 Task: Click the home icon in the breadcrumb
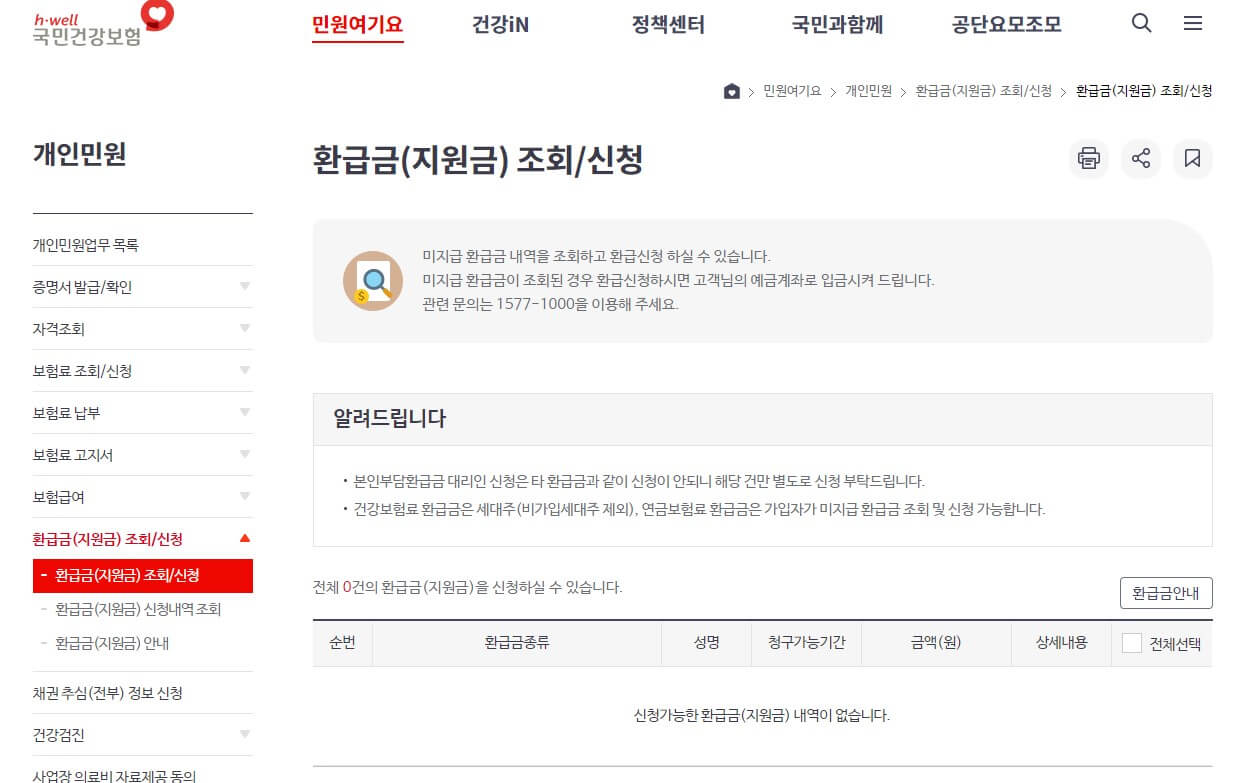(x=731, y=90)
